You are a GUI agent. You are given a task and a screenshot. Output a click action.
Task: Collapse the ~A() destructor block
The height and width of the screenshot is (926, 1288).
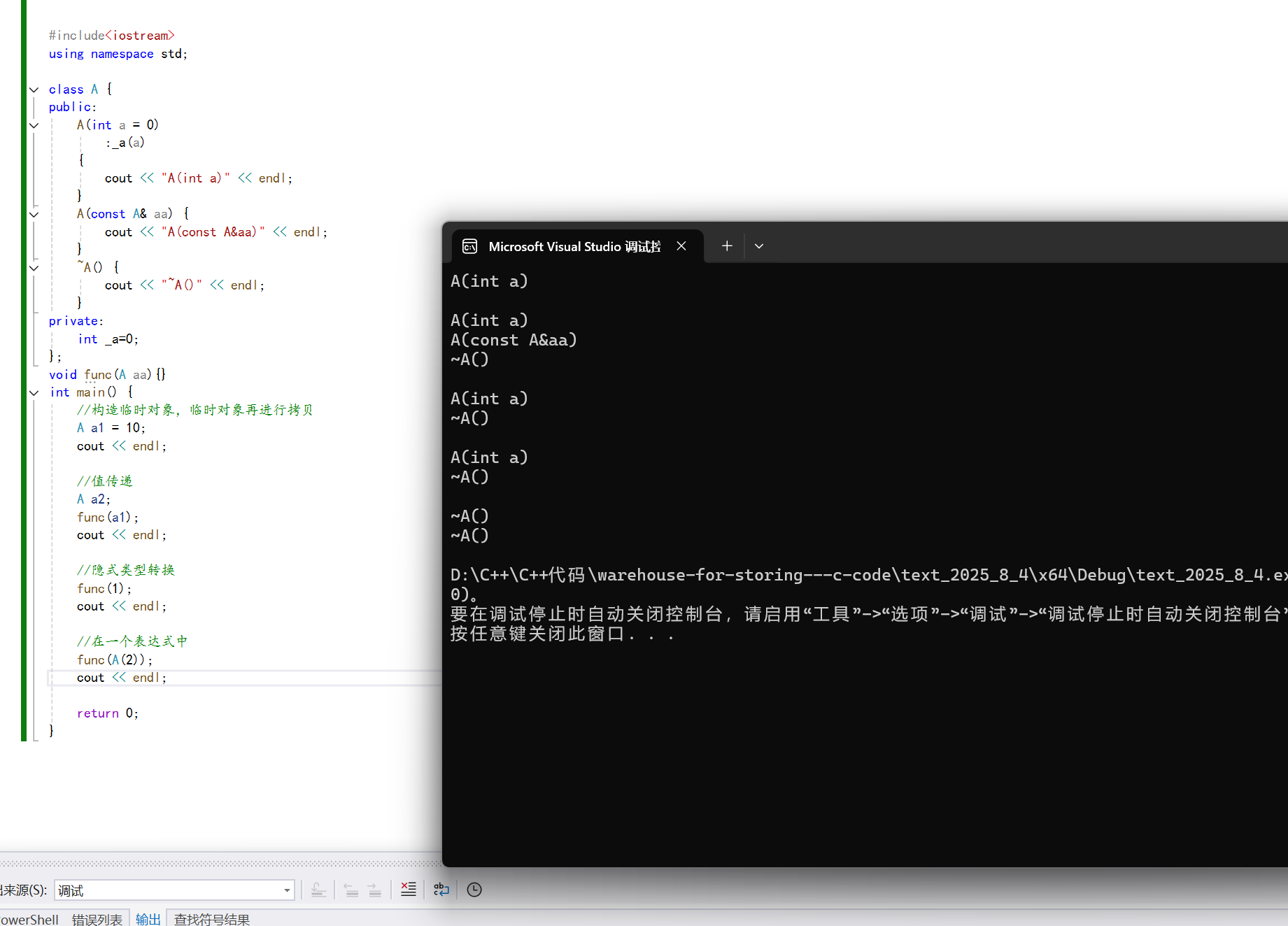point(34,267)
